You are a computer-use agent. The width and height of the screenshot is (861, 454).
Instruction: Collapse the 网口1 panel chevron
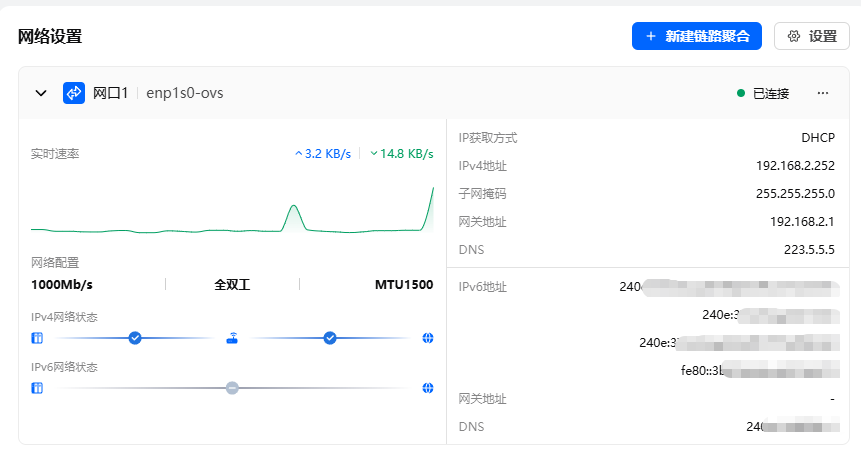[41, 93]
